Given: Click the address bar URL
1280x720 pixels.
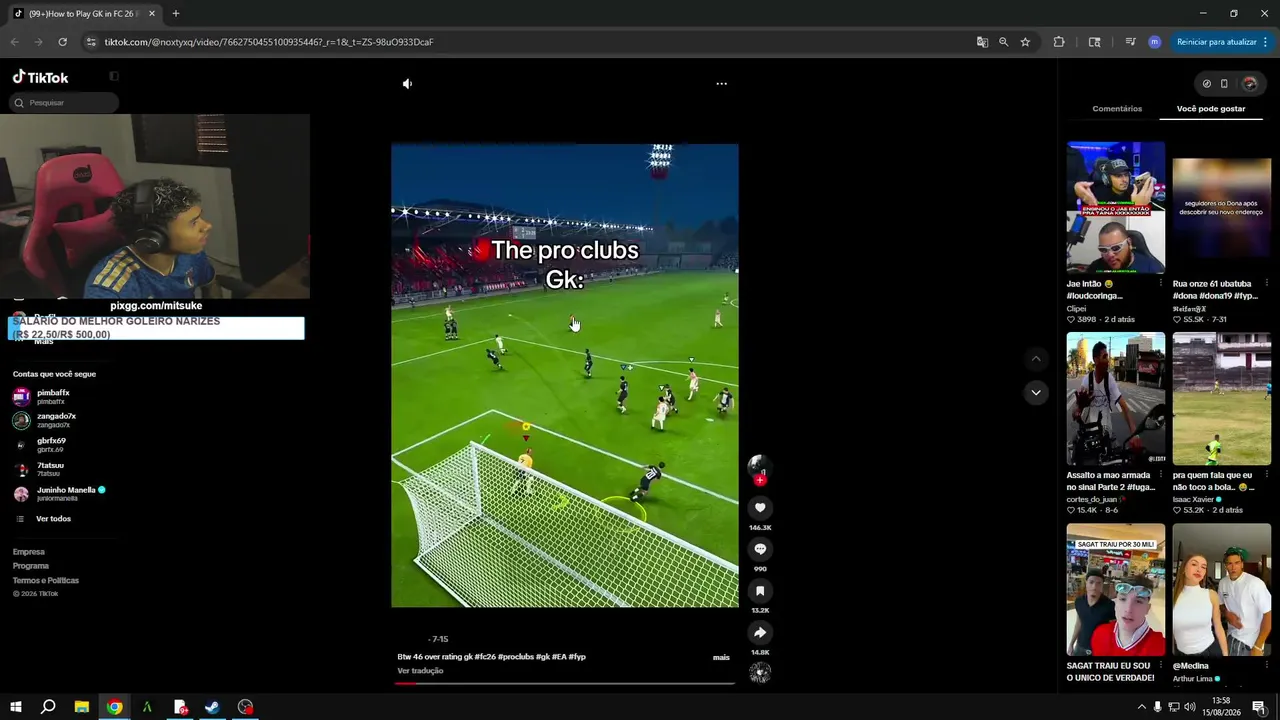Looking at the screenshot, I should (x=268, y=42).
